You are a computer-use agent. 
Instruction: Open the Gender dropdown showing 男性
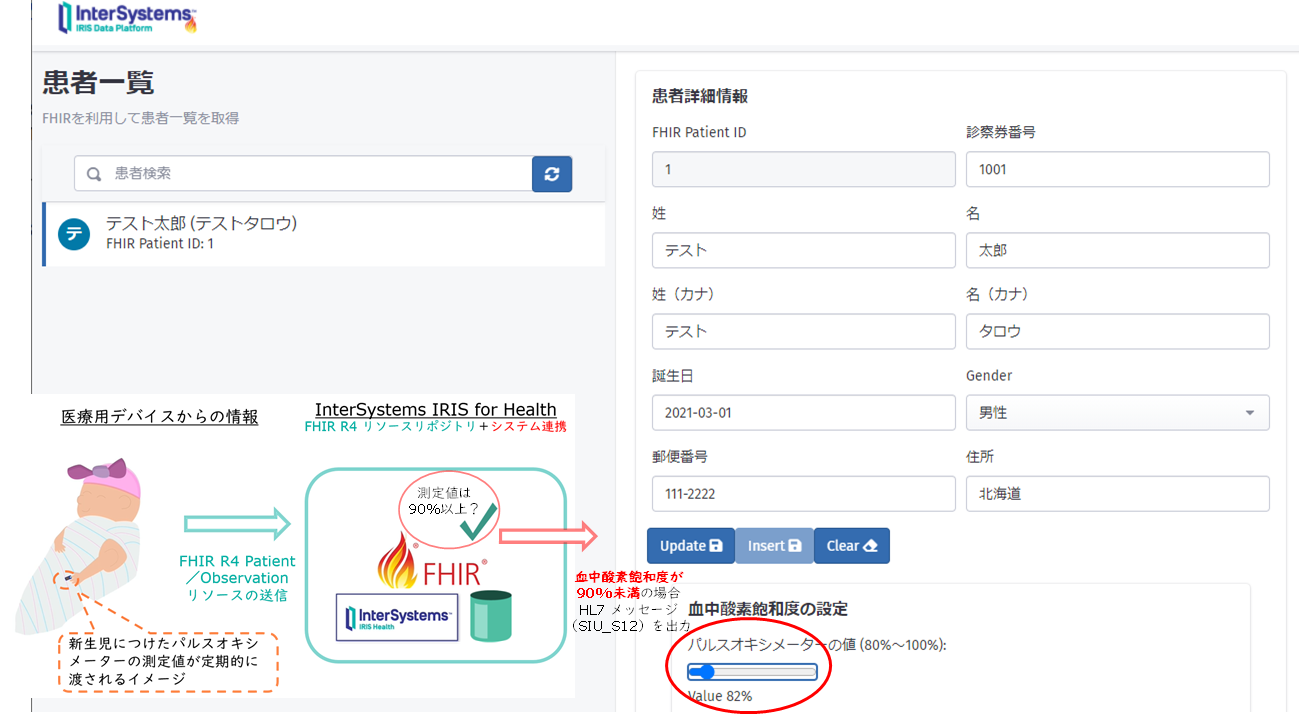click(x=1117, y=412)
